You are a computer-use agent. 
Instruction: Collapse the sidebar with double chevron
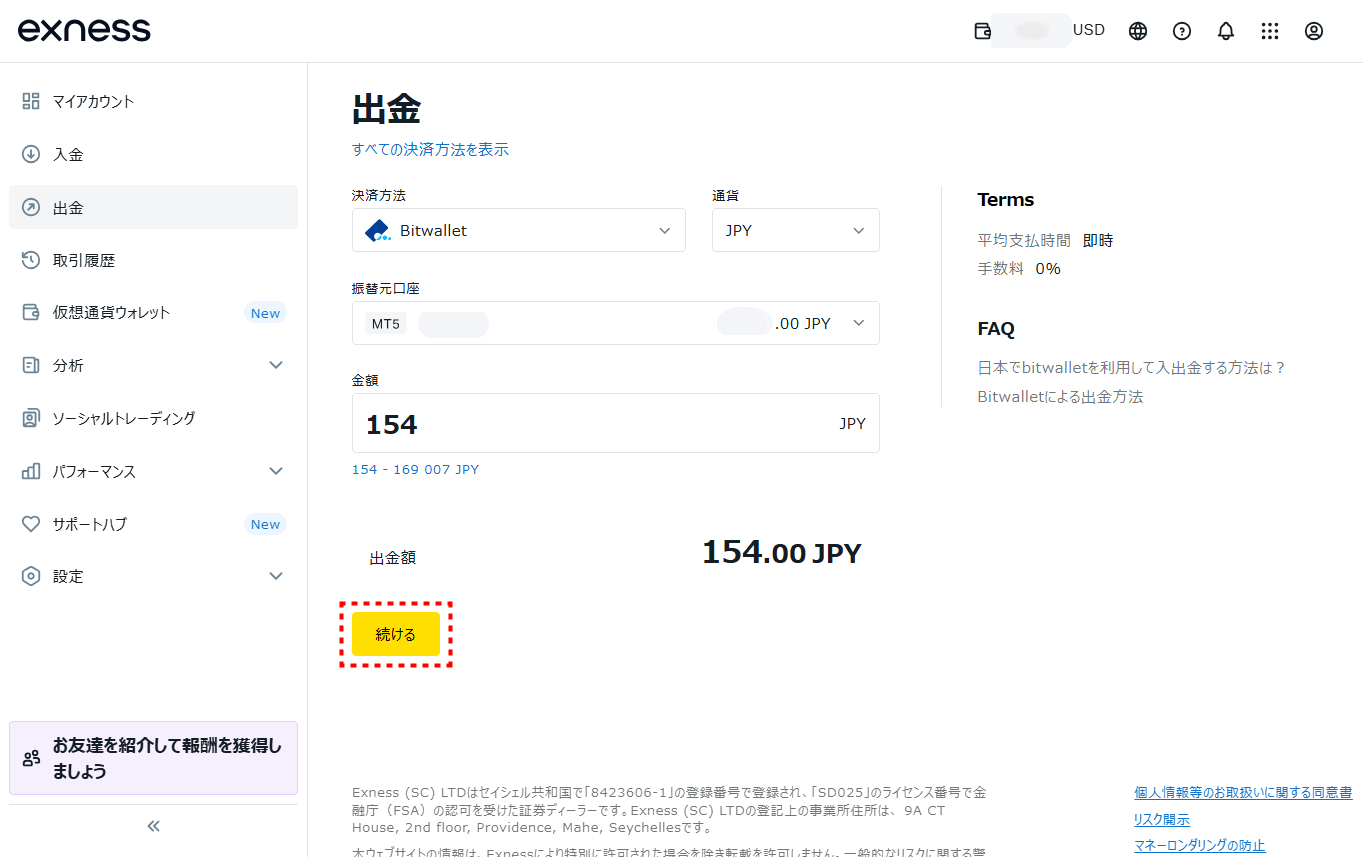tap(153, 826)
